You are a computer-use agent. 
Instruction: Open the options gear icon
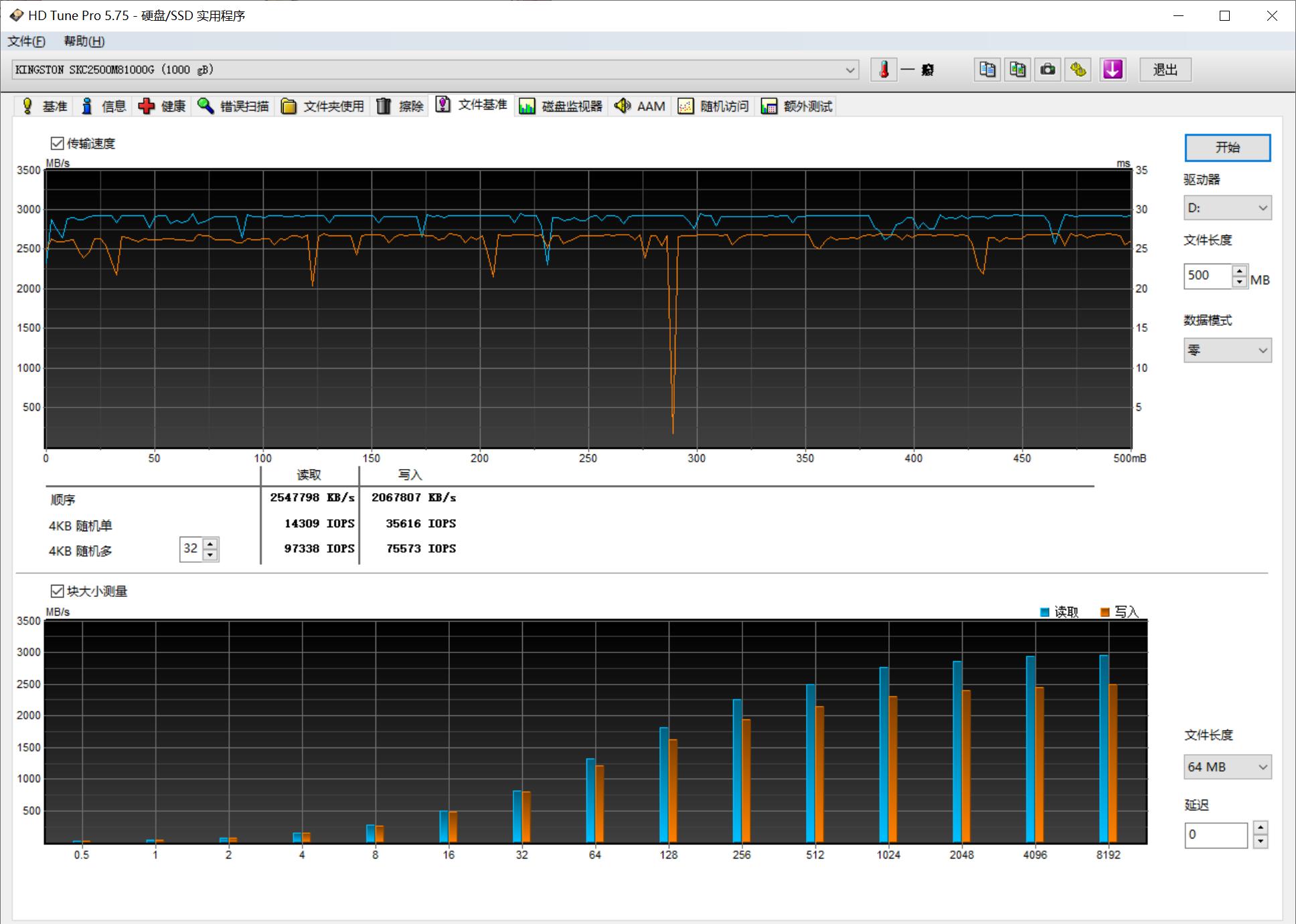1078,70
